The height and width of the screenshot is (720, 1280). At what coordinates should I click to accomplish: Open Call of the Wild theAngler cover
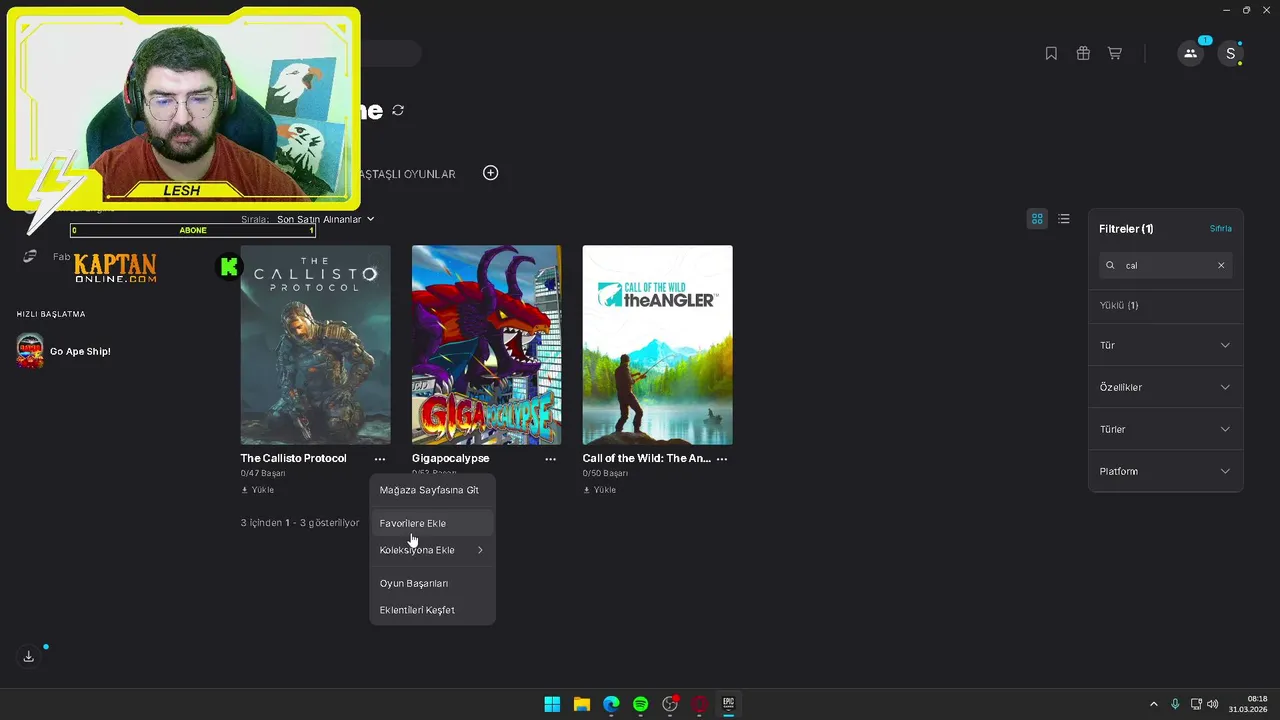coord(657,345)
